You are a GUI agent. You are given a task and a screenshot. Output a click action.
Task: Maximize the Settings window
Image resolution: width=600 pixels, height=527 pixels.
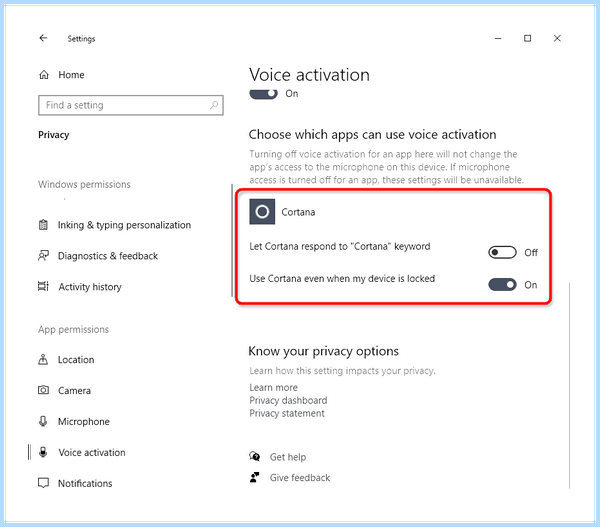[x=527, y=38]
